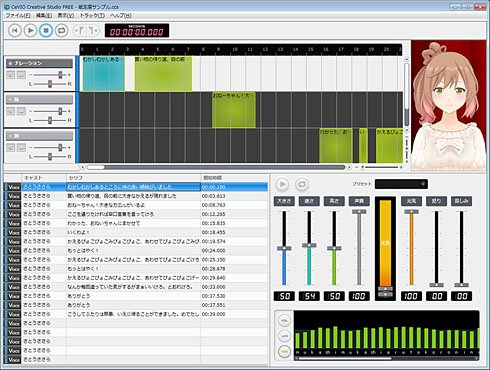Select the LEN graph mode button
This screenshot has height=370, width=490.
pos(284,336)
